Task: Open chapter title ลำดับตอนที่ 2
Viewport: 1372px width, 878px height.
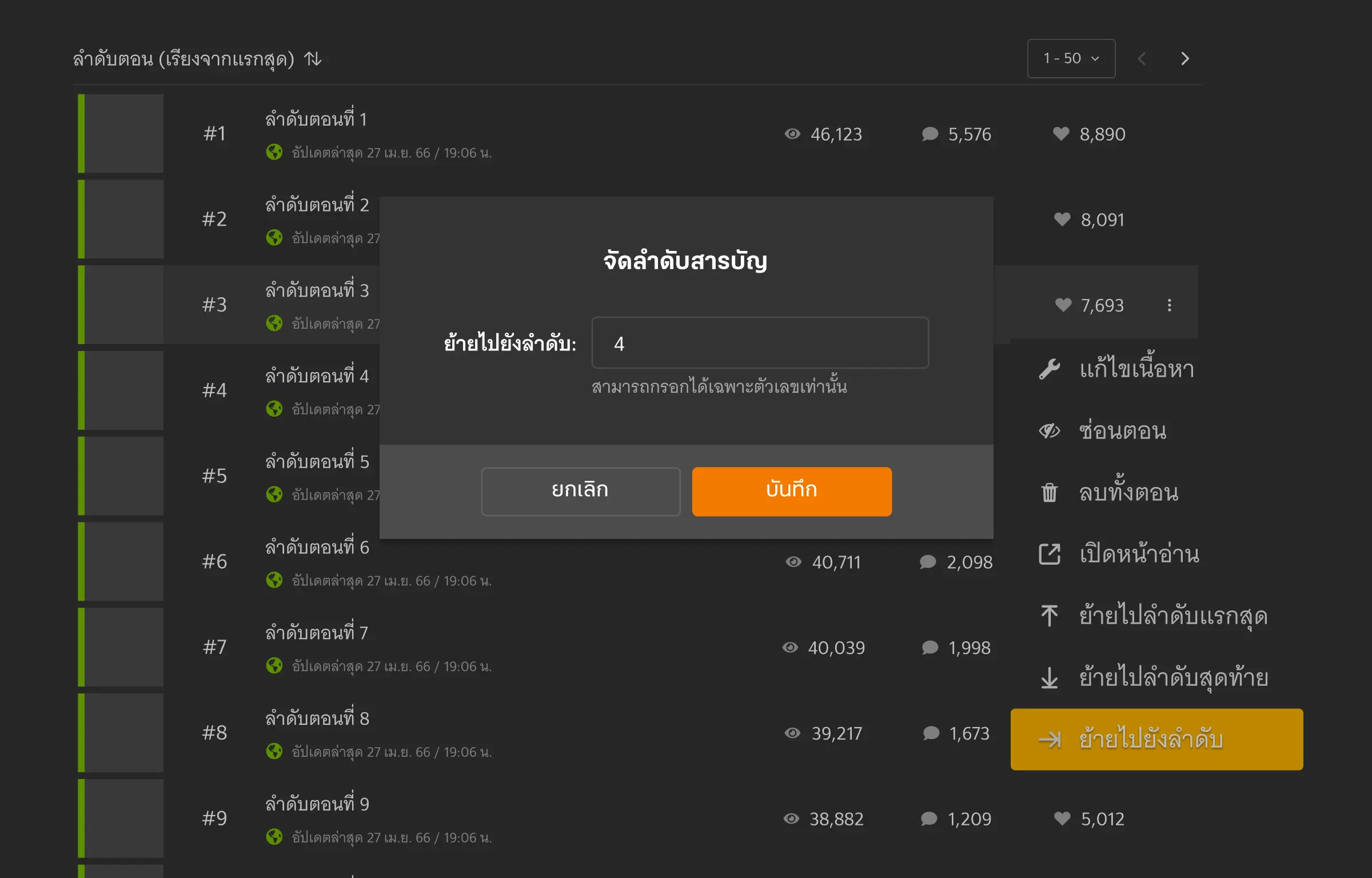Action: tap(317, 203)
